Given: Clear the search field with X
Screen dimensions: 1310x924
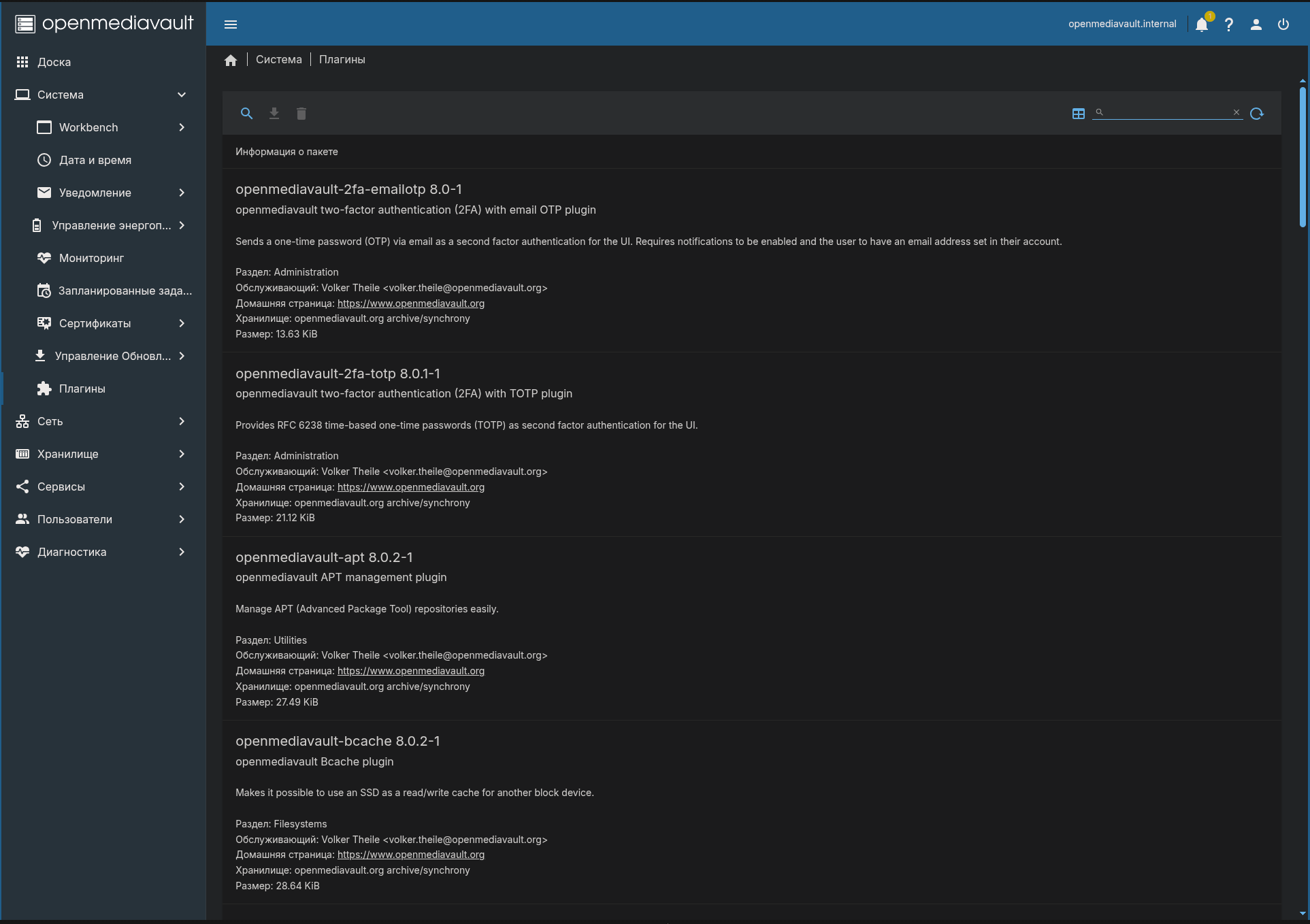Looking at the screenshot, I should (x=1237, y=112).
